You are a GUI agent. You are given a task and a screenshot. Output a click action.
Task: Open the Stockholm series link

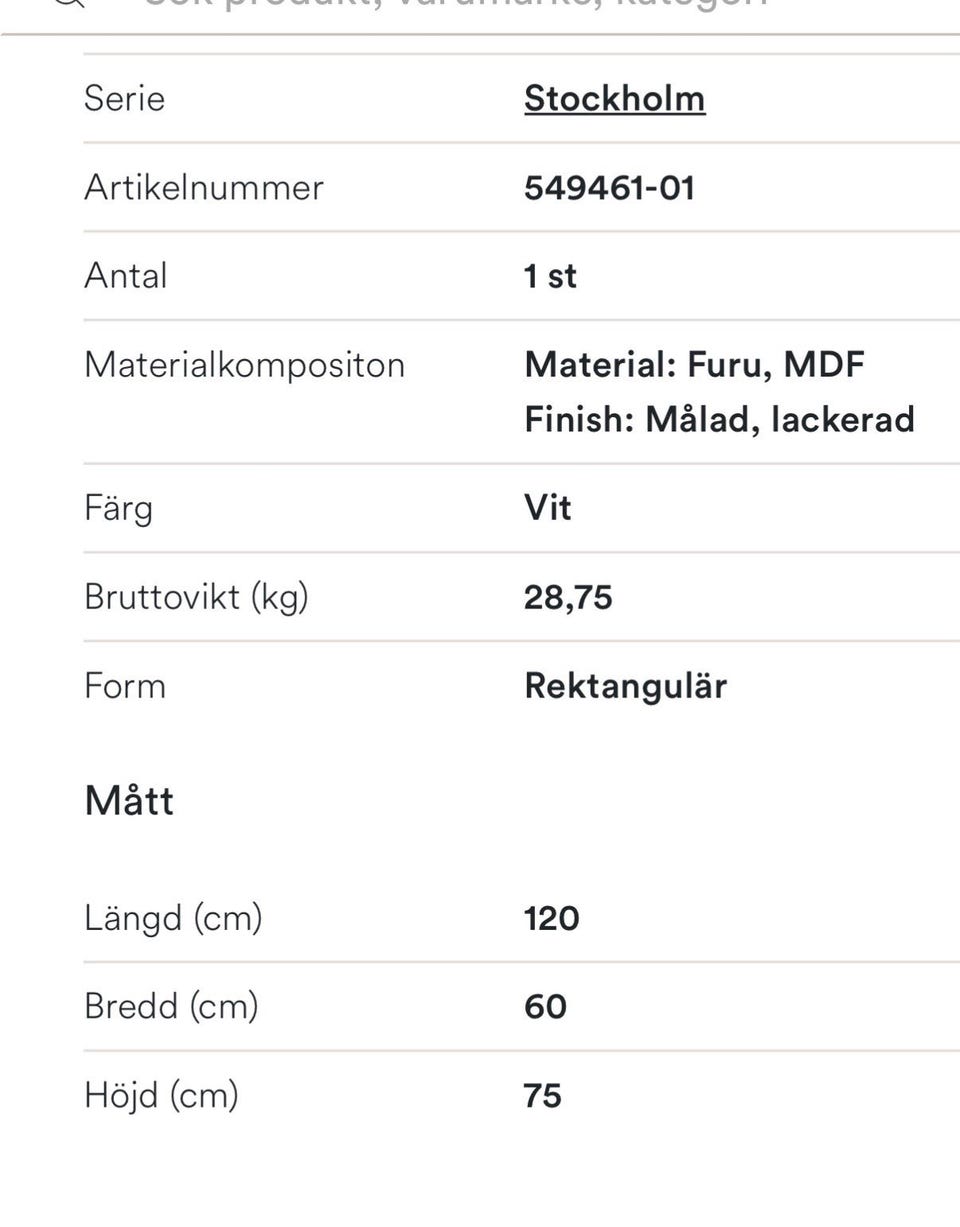(x=614, y=99)
